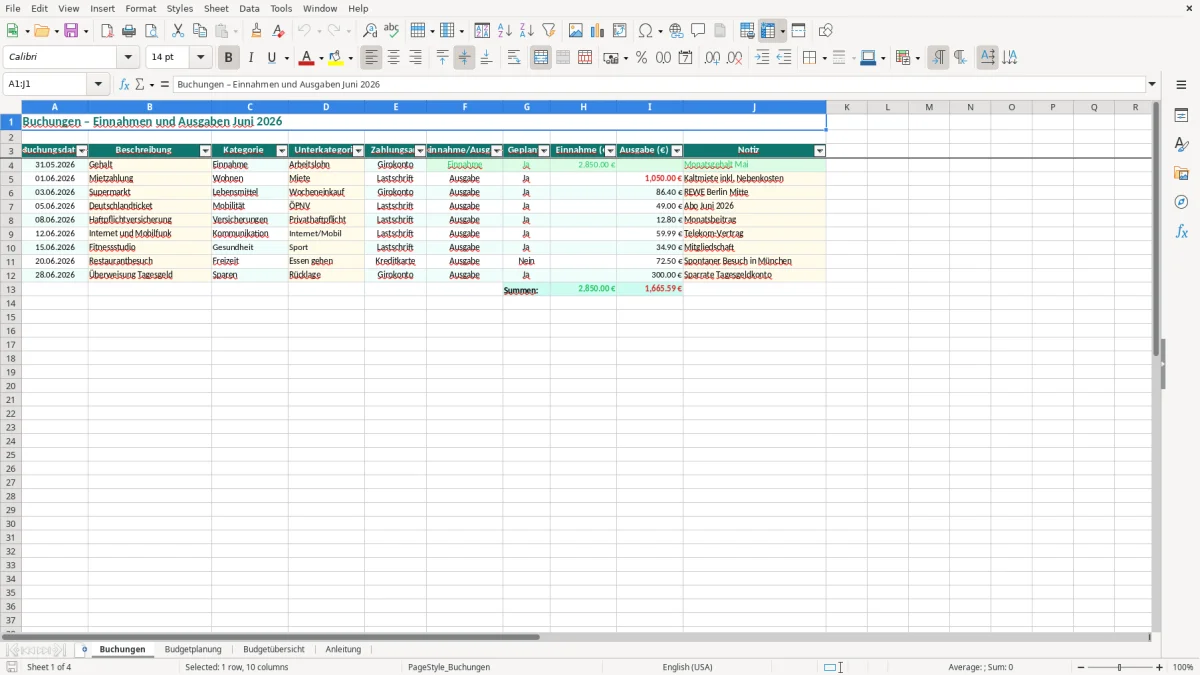This screenshot has width=1200, height=675.
Task: Switch to the Anleitung sheet tab
Action: [343, 649]
